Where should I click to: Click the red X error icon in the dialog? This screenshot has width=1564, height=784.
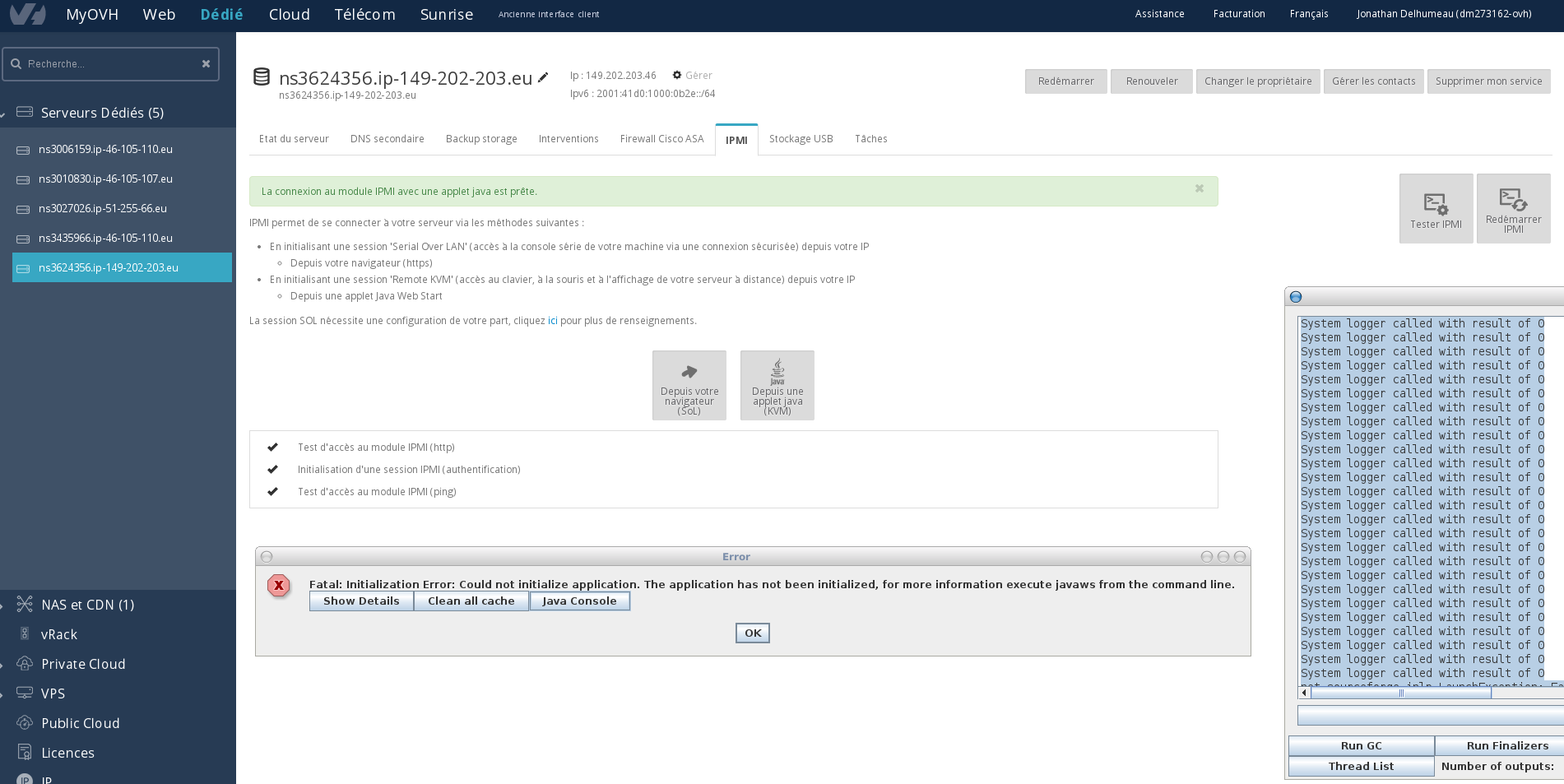[x=279, y=586]
